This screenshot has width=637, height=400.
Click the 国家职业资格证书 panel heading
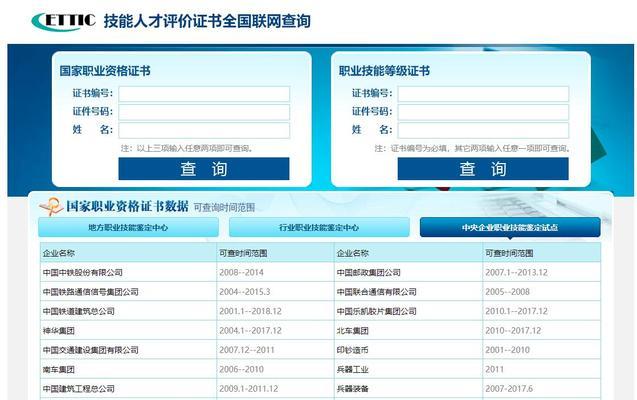(105, 71)
